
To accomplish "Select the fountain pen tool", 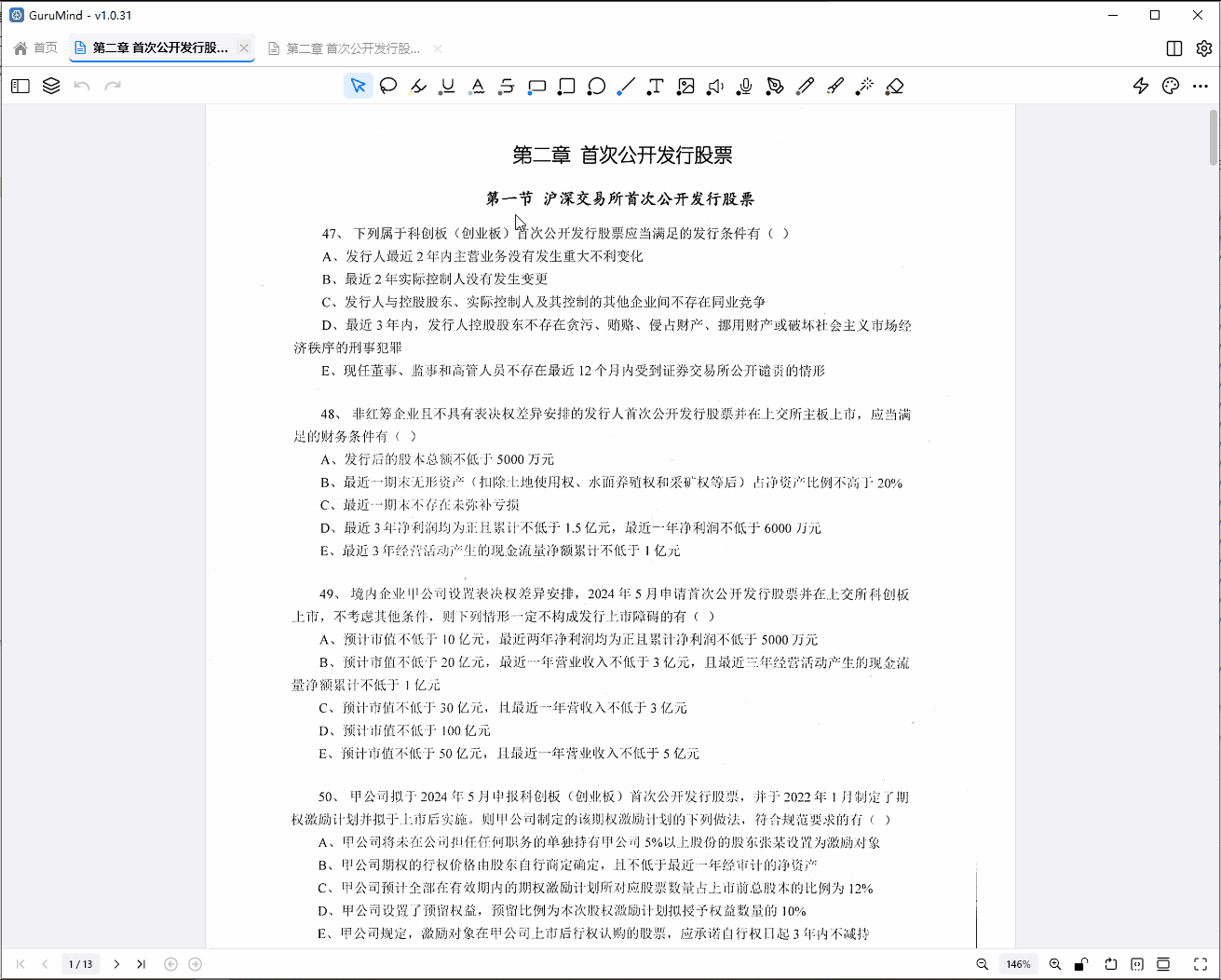I will (776, 86).
